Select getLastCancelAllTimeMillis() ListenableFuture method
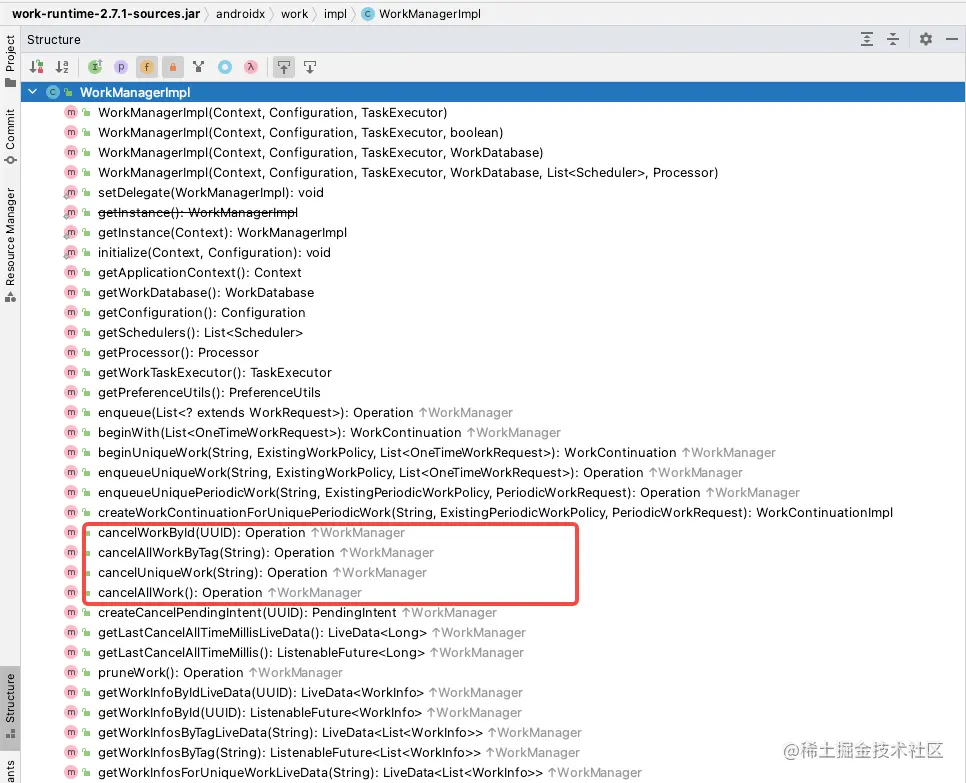 point(310,653)
